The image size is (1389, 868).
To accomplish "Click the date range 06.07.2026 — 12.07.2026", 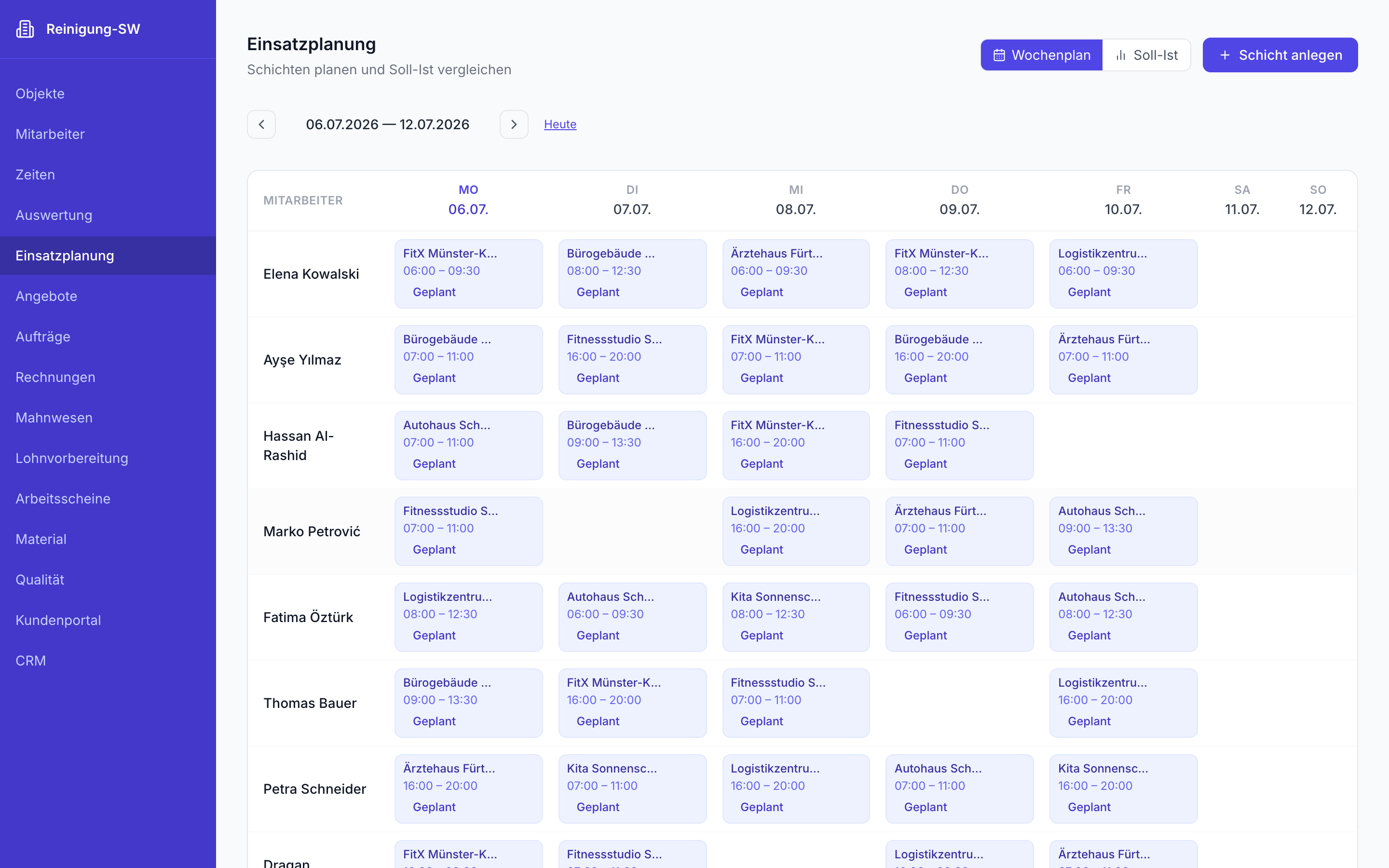I will (x=387, y=124).
